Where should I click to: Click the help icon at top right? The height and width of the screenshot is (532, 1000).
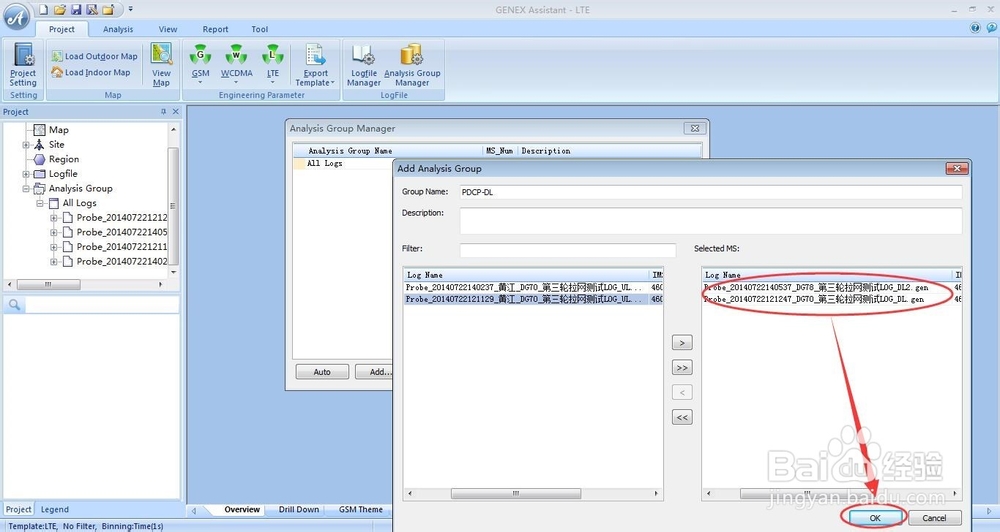click(x=975, y=28)
